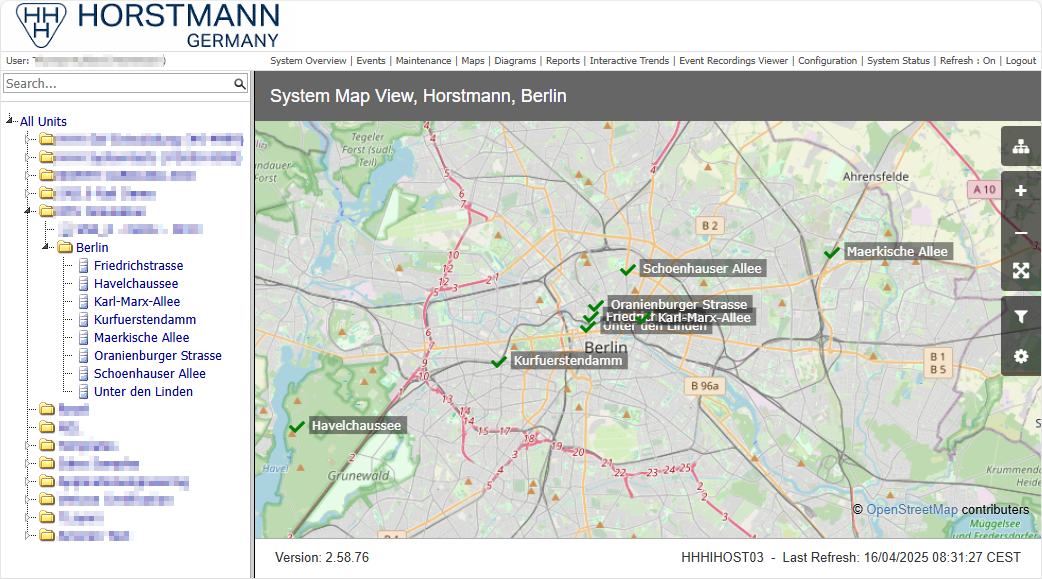Click the Last Refresh timestamp in footer
Viewport: 1042px width, 579px height.
(902, 558)
